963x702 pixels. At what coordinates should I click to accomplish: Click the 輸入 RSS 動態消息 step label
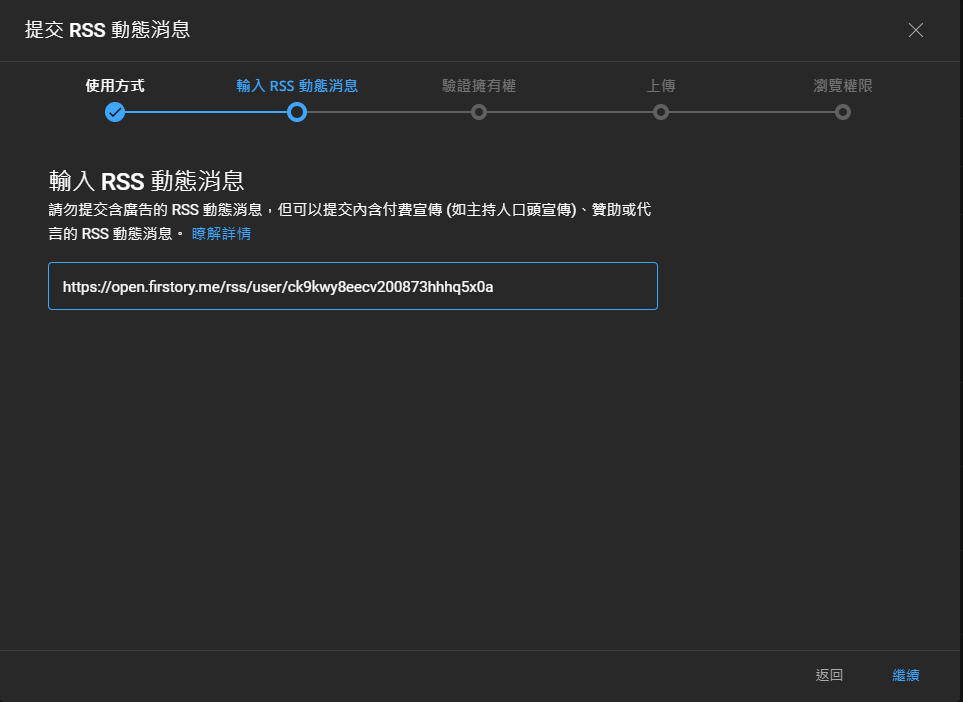[297, 85]
